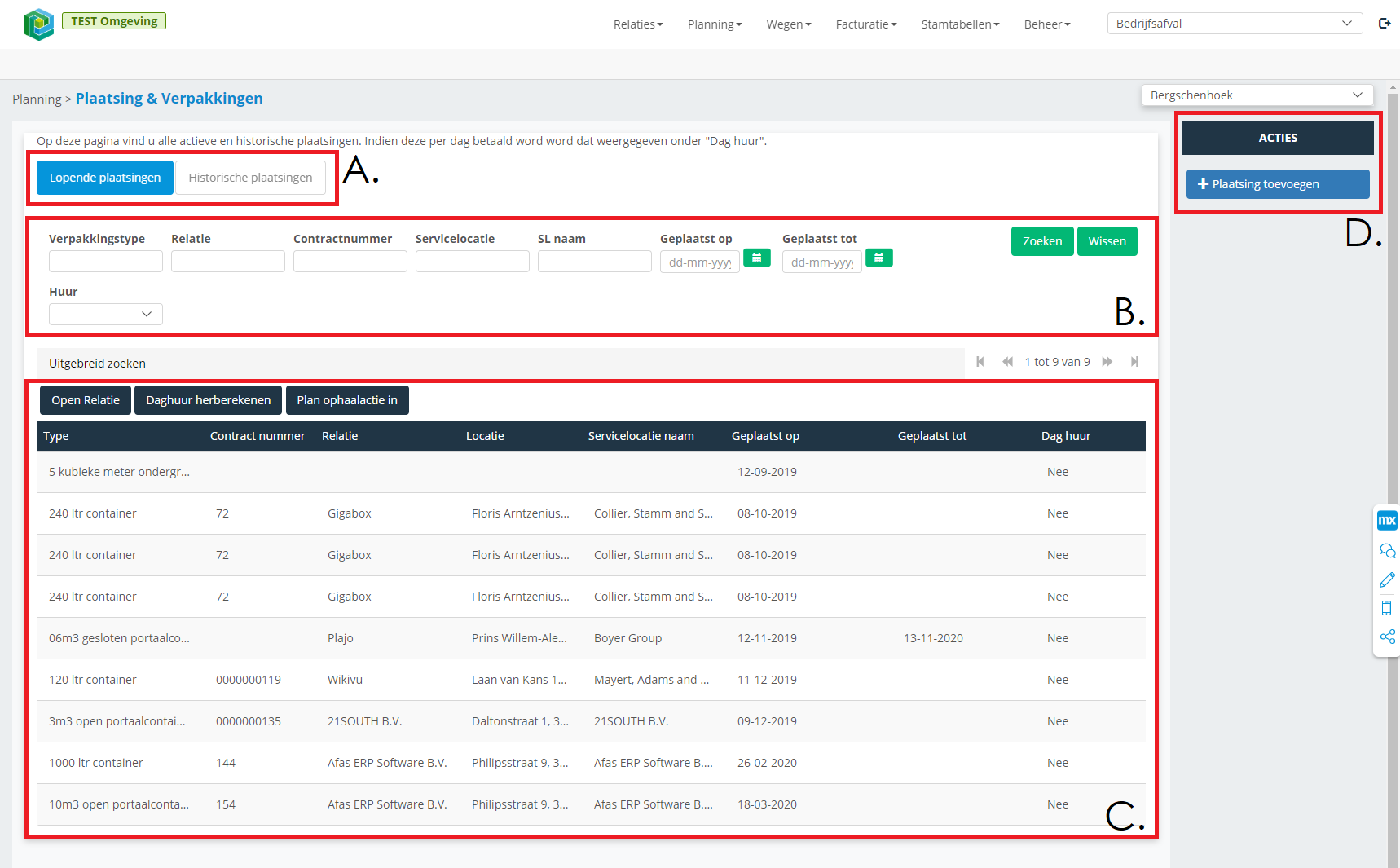The width and height of the screenshot is (1400, 868).
Task: Click Daghuur herberekenen button
Action: [x=208, y=400]
